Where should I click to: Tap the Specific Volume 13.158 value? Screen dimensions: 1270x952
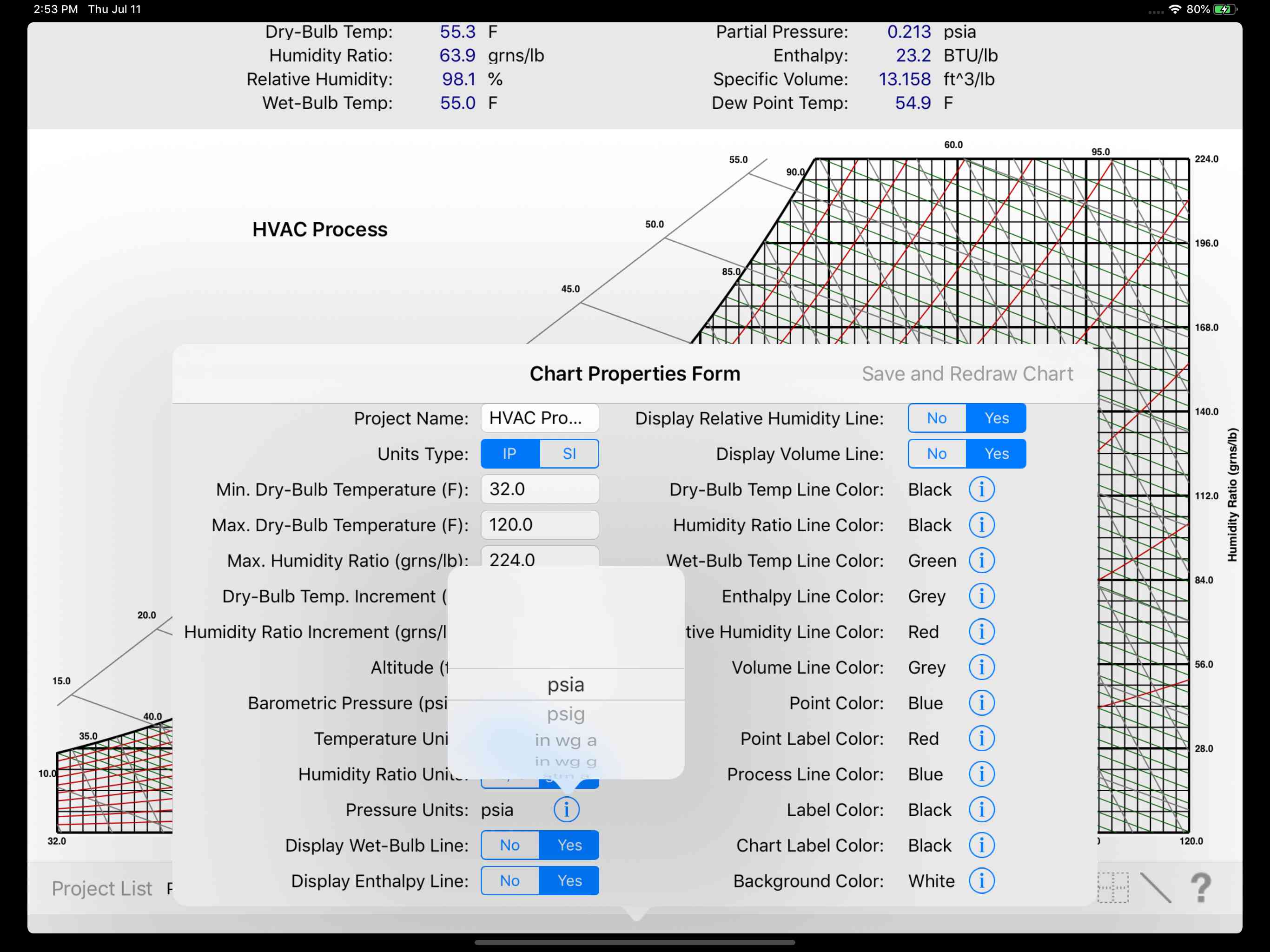[x=905, y=79]
